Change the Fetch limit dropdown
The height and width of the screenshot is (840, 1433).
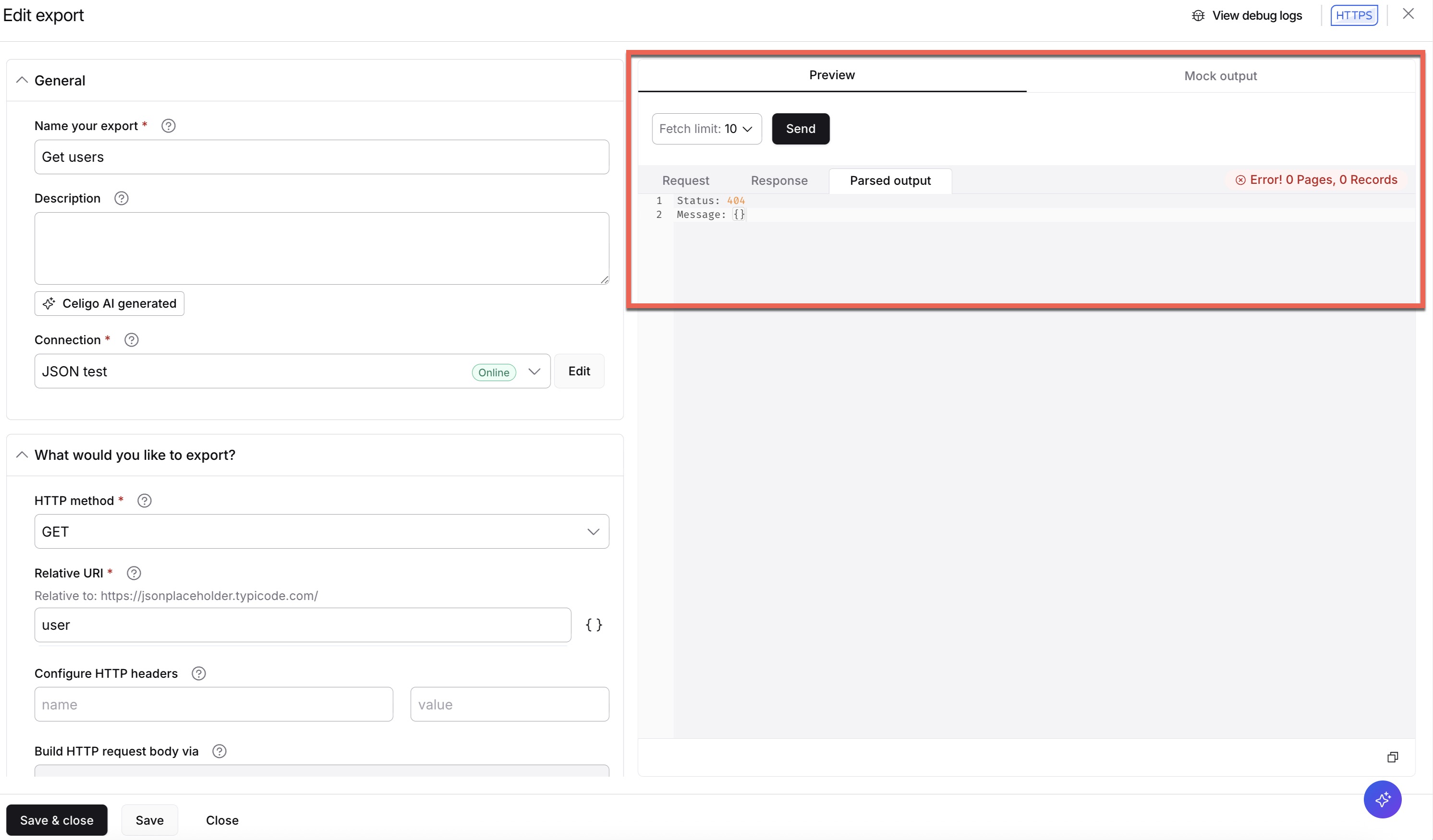(707, 129)
